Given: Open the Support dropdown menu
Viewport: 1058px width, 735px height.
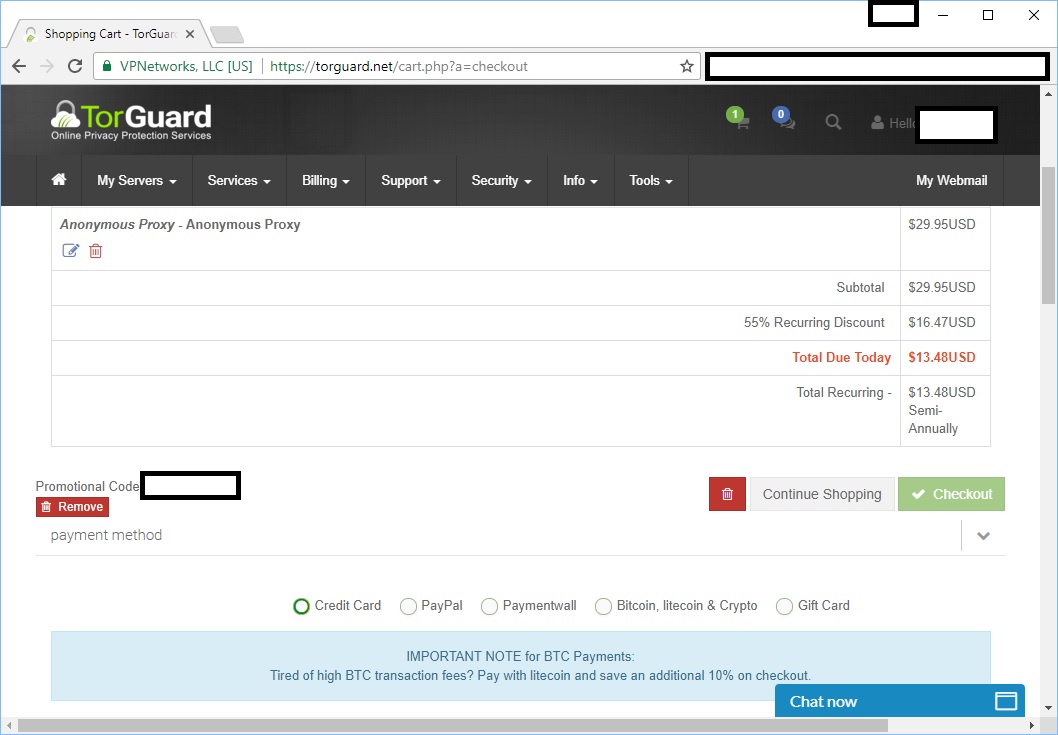Looking at the screenshot, I should point(411,180).
